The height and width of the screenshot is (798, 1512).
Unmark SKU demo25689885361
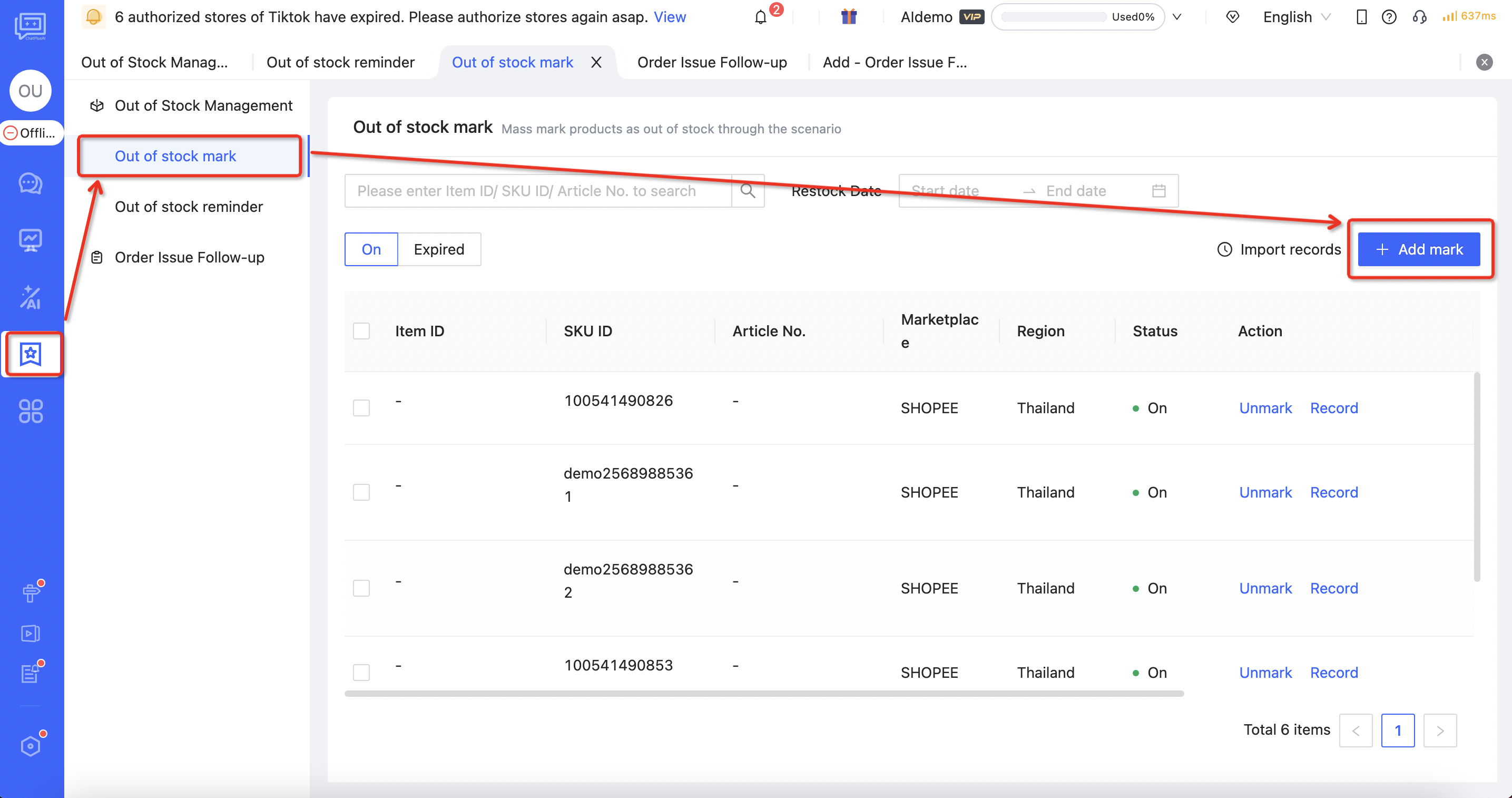click(1265, 492)
